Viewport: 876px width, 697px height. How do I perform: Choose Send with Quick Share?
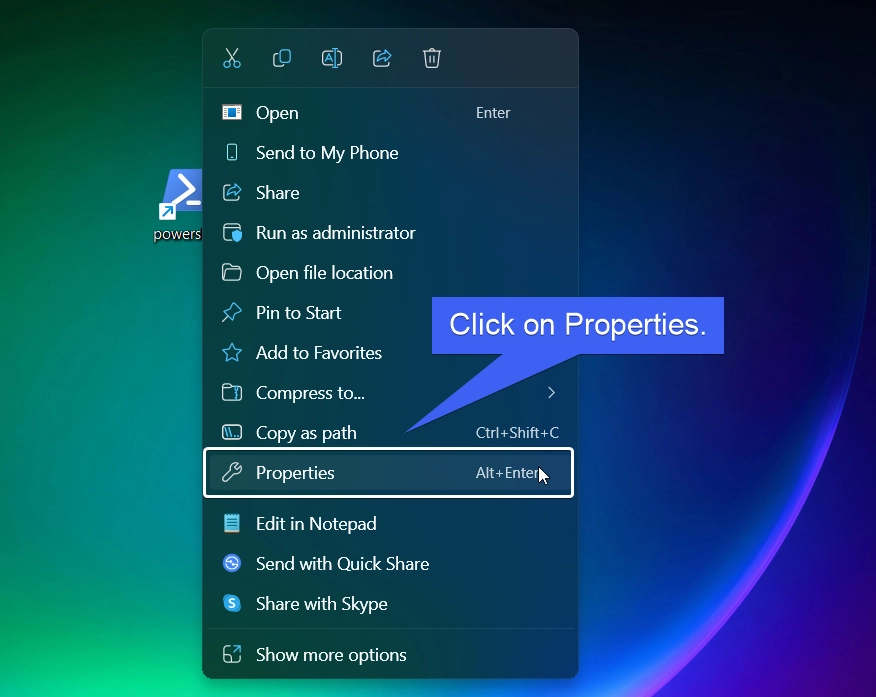point(390,564)
